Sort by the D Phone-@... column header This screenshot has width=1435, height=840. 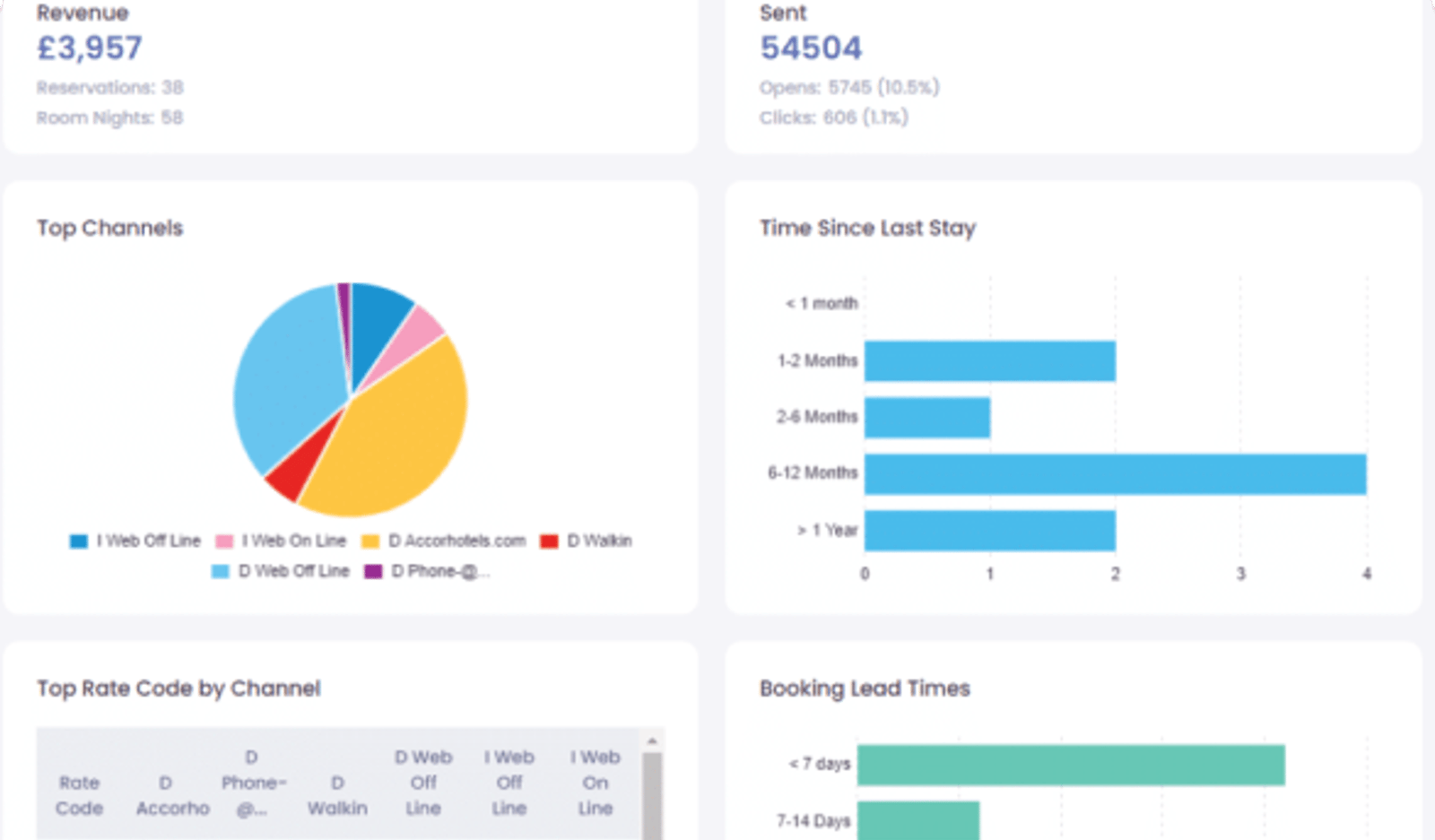[253, 783]
